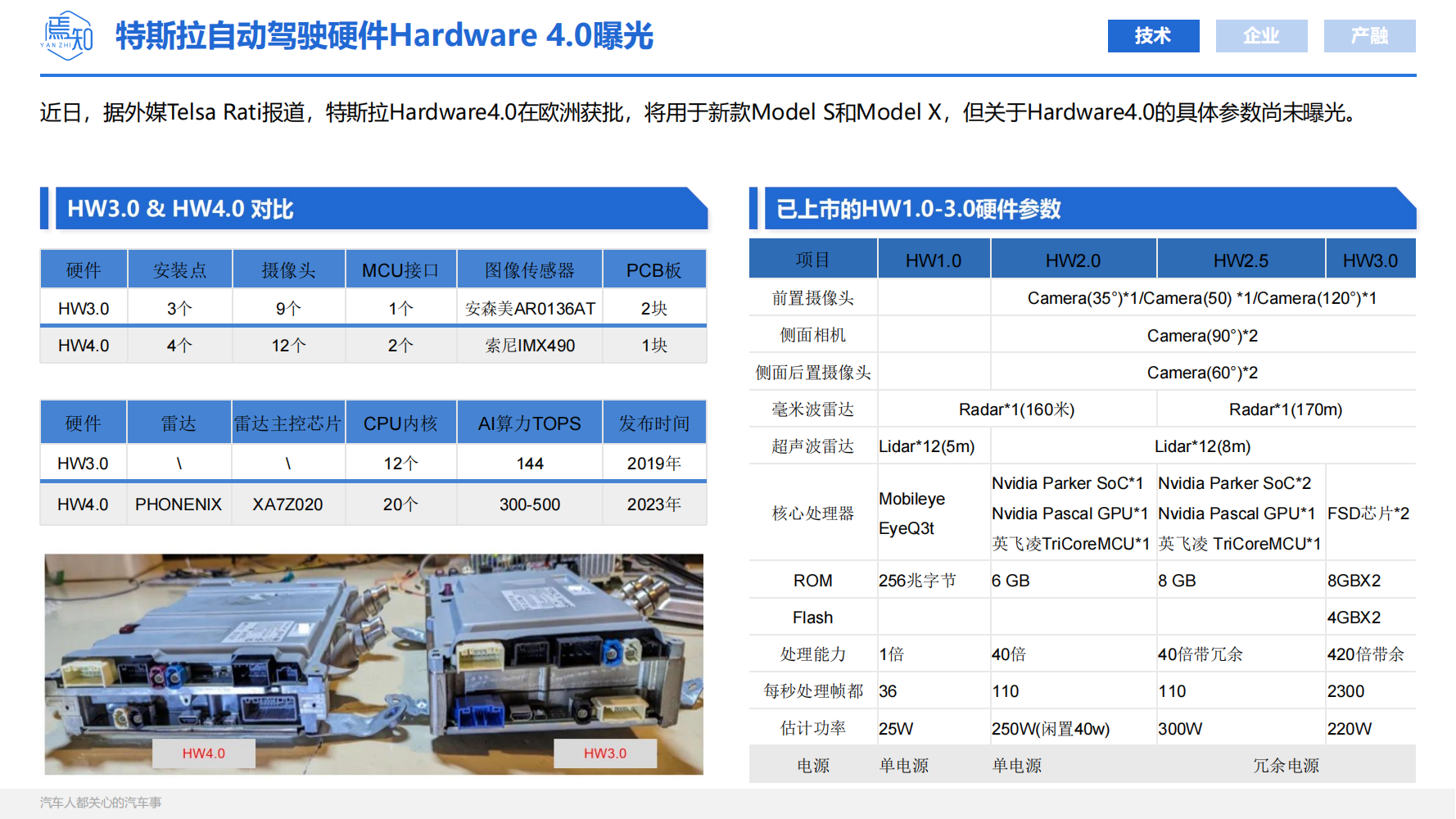Screen dimensions: 1456x819
Task: Click the Camera(90°)*2 cell
Action: tap(1202, 335)
